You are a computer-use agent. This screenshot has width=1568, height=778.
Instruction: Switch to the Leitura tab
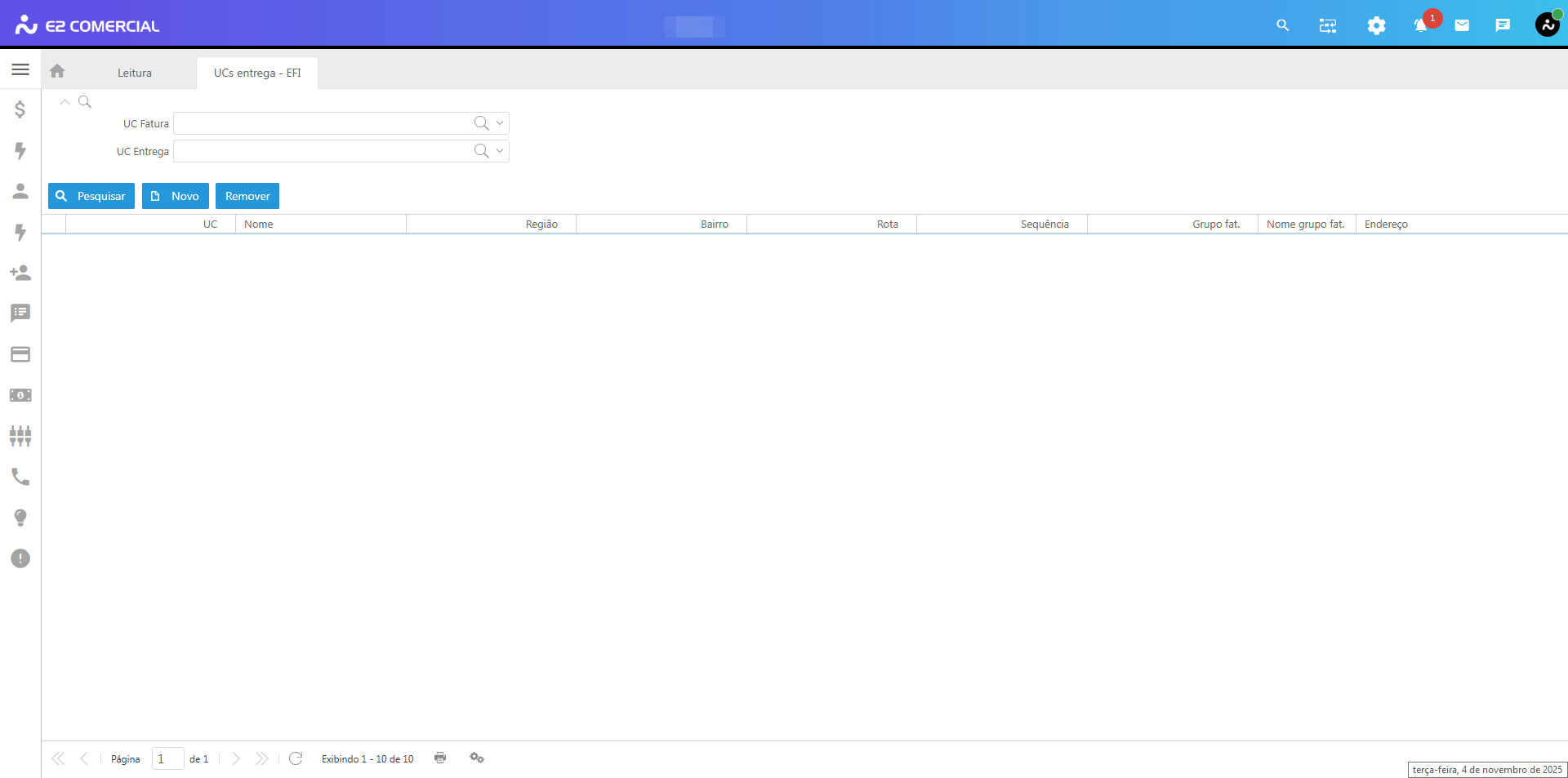135,73
